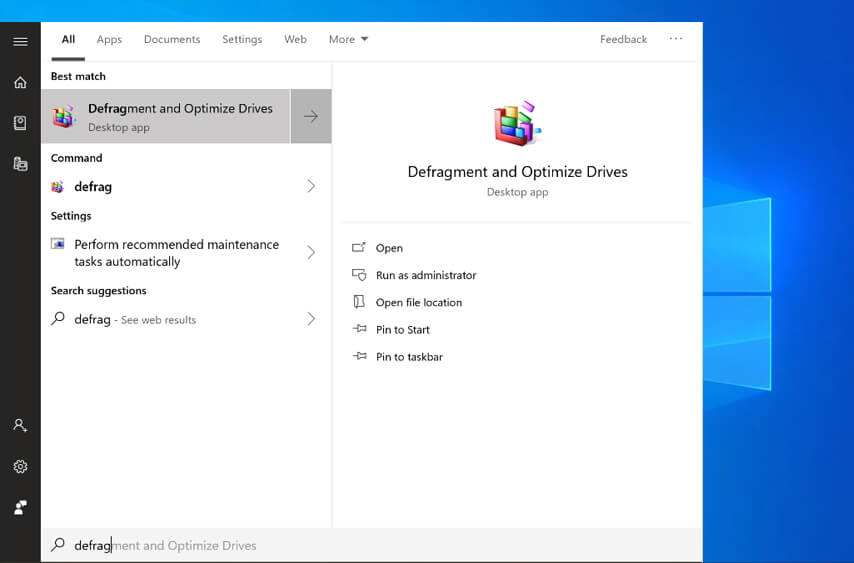Viewport: 854px width, 563px height.
Task: Click the Pin to Start pin icon
Action: (359, 329)
